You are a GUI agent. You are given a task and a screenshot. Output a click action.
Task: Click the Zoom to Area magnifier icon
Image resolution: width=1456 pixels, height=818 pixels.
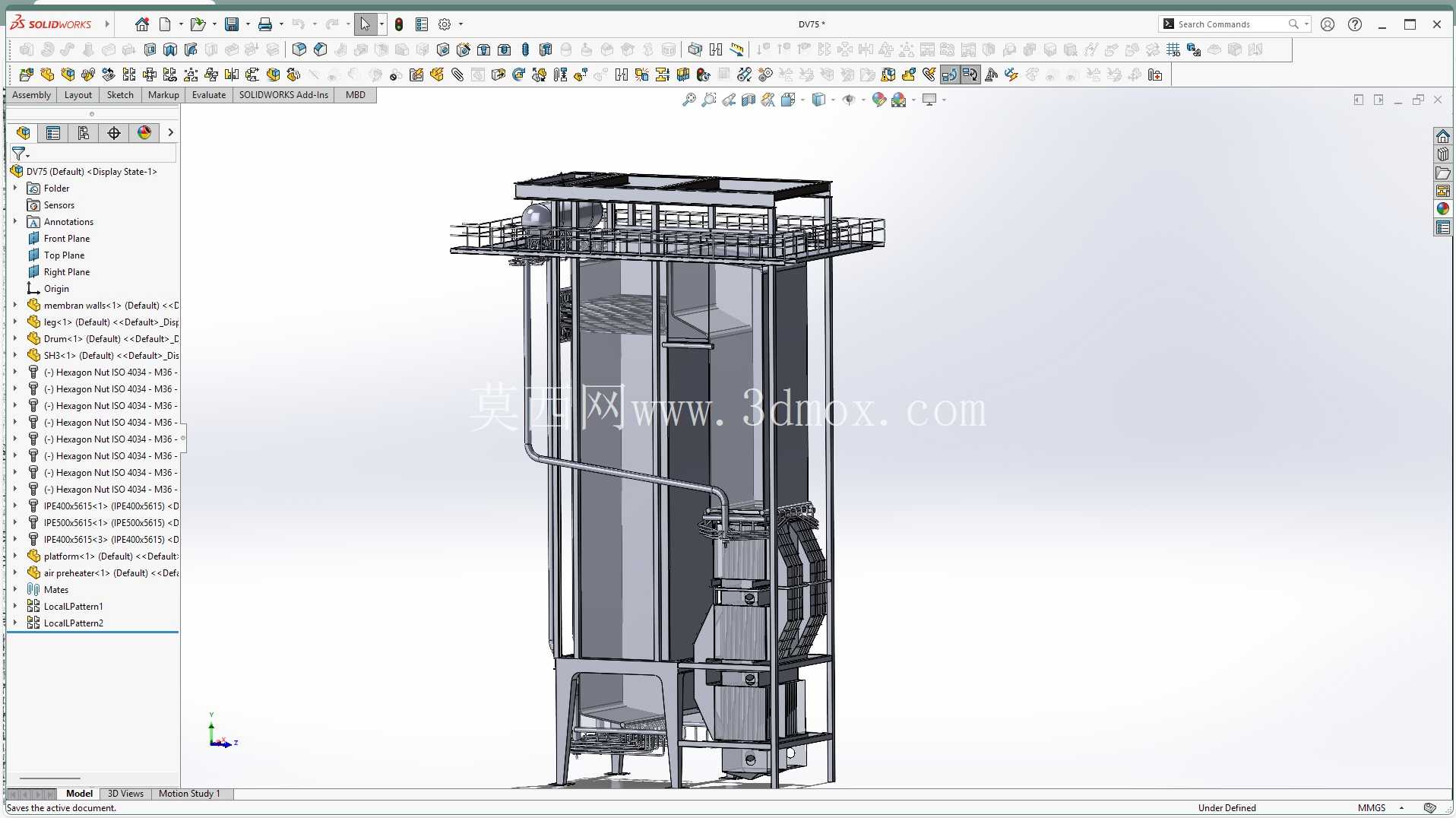click(x=709, y=100)
